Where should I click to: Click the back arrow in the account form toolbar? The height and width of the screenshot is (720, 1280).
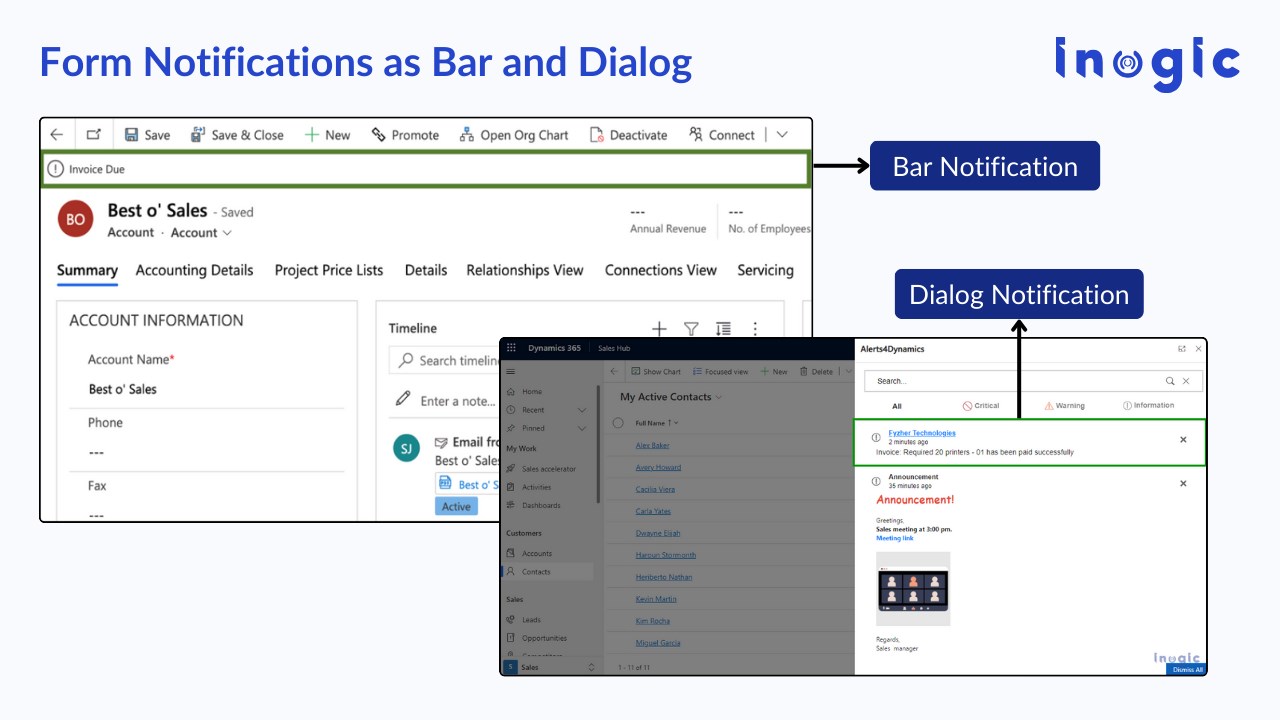57,135
